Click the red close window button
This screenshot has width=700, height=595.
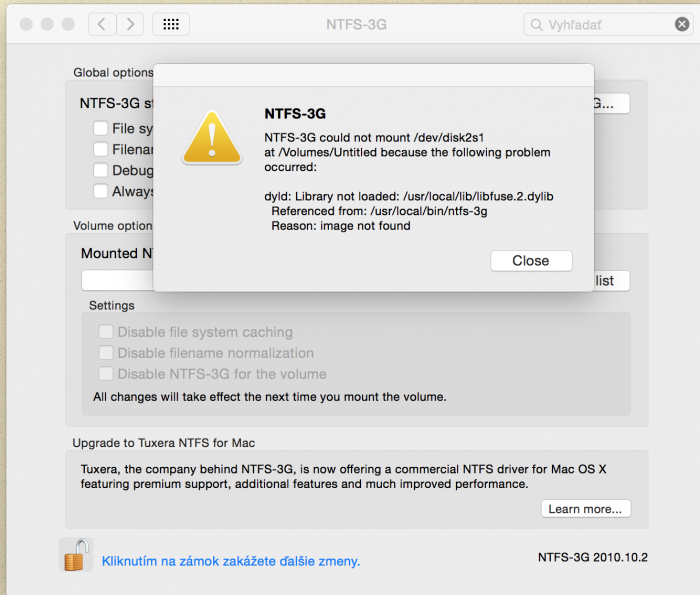click(x=26, y=24)
